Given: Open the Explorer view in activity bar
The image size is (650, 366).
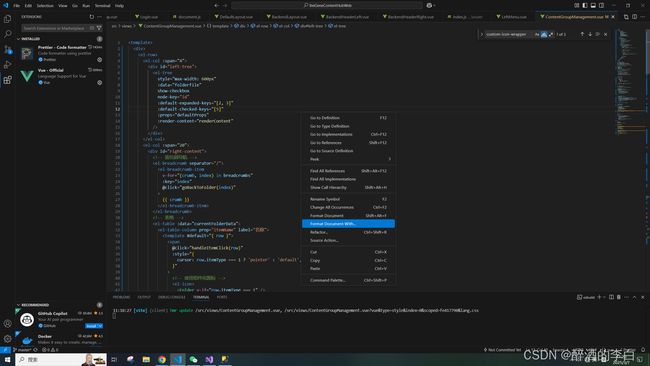Looking at the screenshot, I should 7,19.
